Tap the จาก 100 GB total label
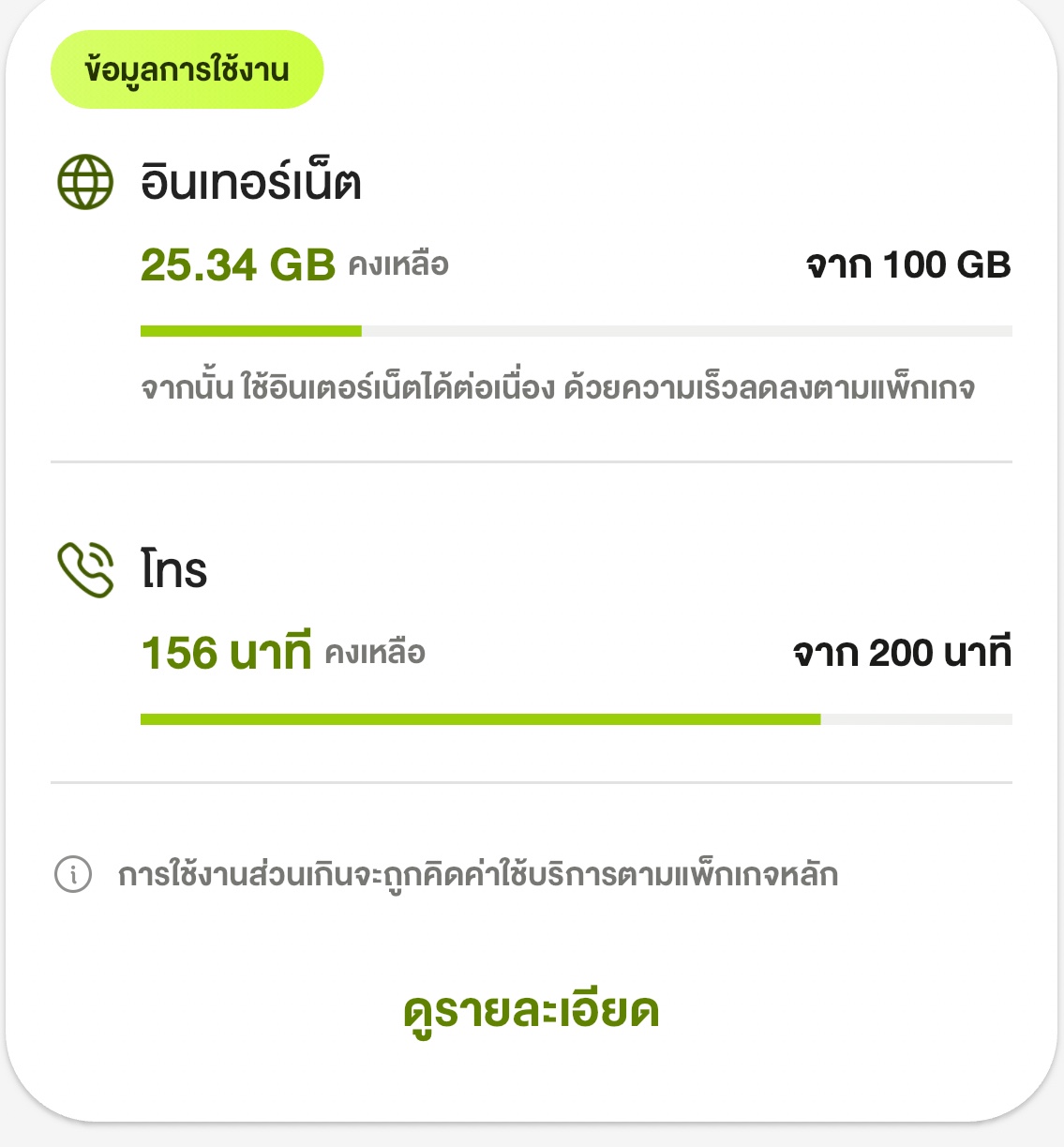This screenshot has height=1147, width=1064. [908, 264]
